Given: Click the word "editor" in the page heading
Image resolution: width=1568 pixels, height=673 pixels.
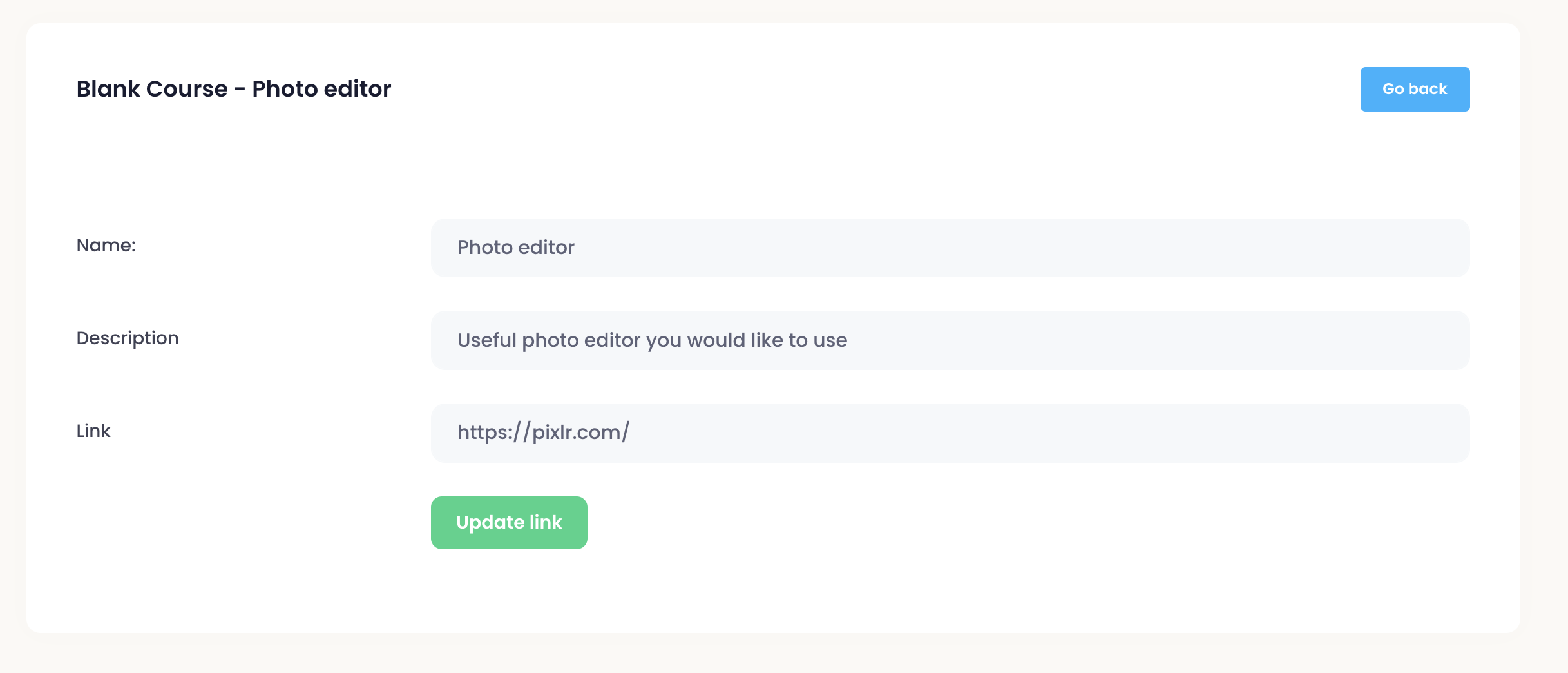Looking at the screenshot, I should pos(358,89).
